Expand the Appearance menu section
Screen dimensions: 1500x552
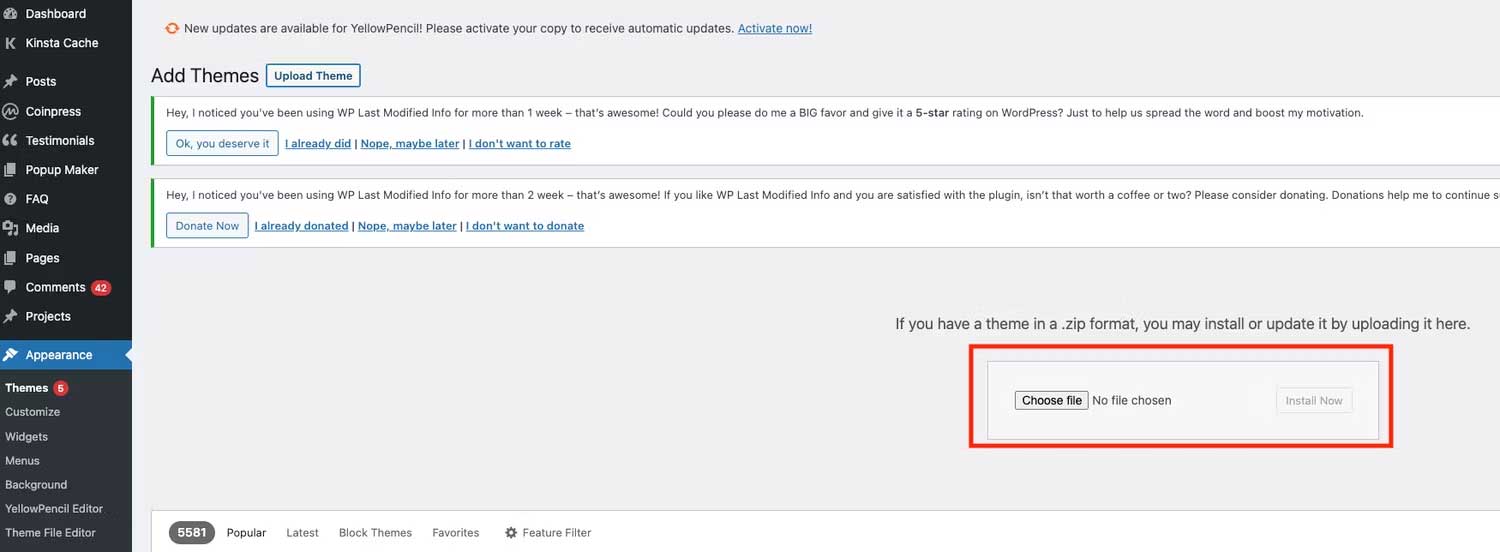coord(58,355)
